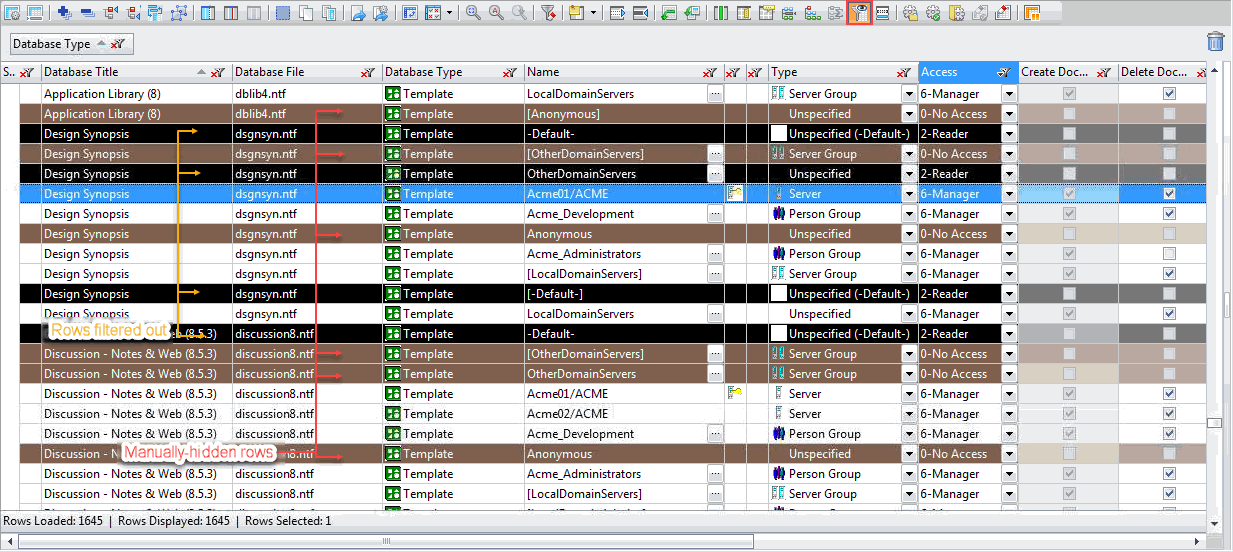1233x552 pixels.
Task: Click the highlighted show filtered rows icon
Action: [x=859, y=13]
